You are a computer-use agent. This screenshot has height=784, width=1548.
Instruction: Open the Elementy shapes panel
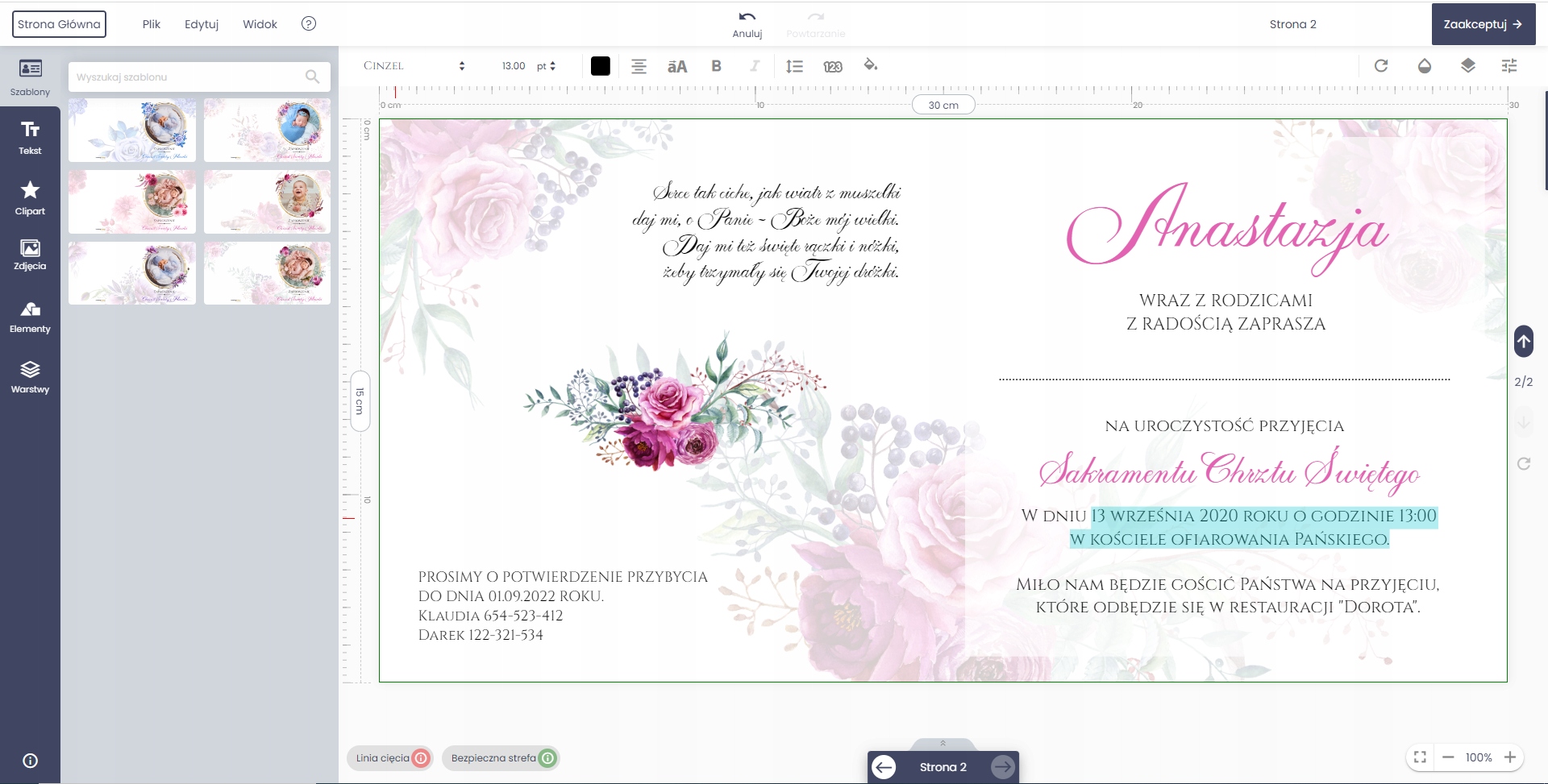pos(30,317)
